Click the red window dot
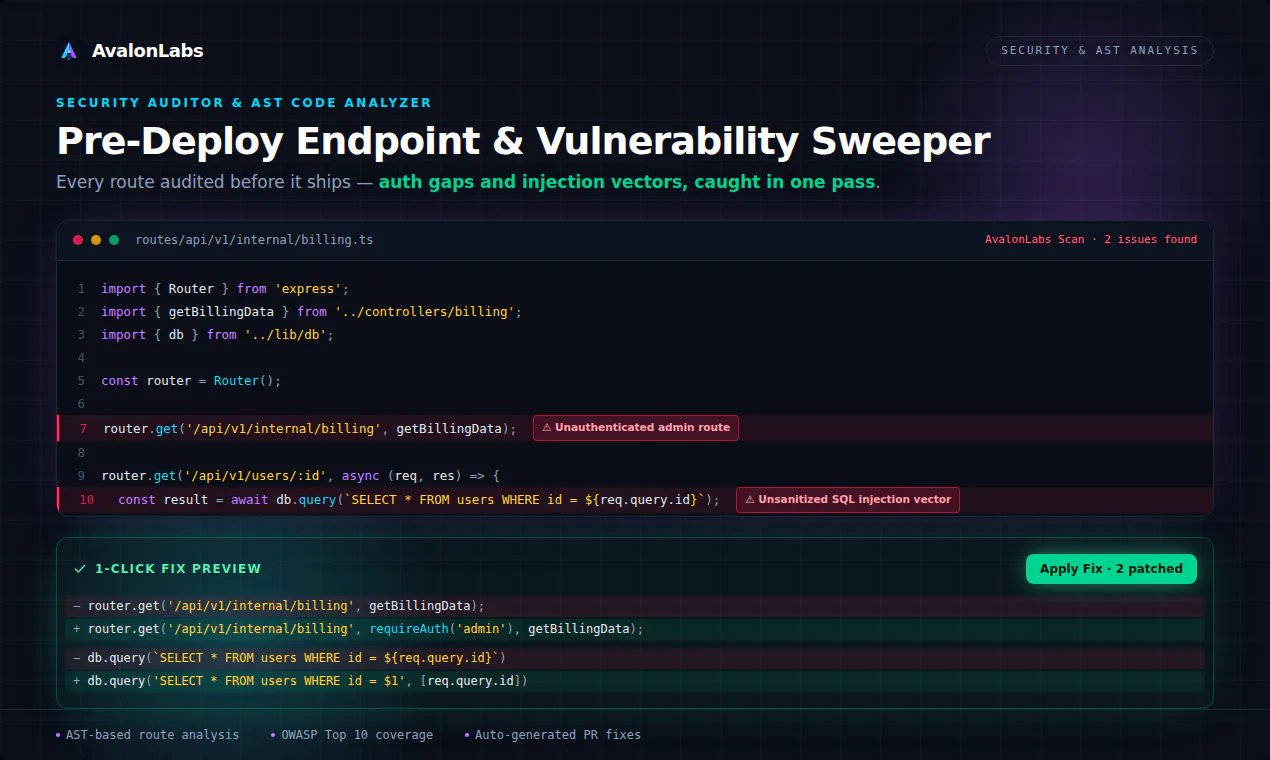The image size is (1270, 760). (x=78, y=240)
